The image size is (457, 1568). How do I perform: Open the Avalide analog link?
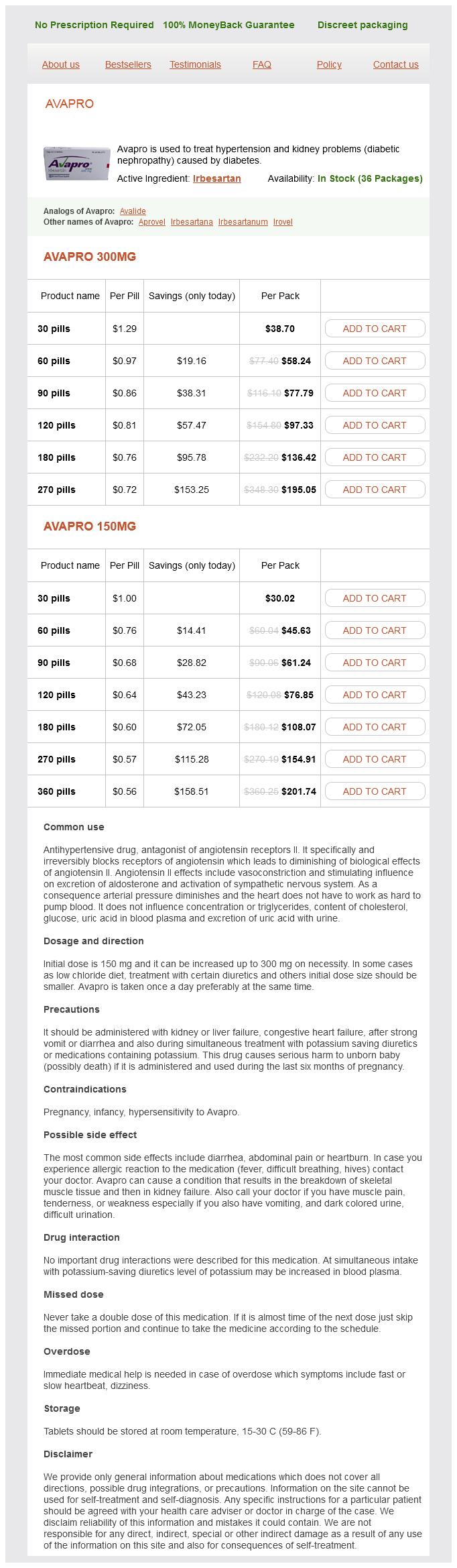point(133,211)
